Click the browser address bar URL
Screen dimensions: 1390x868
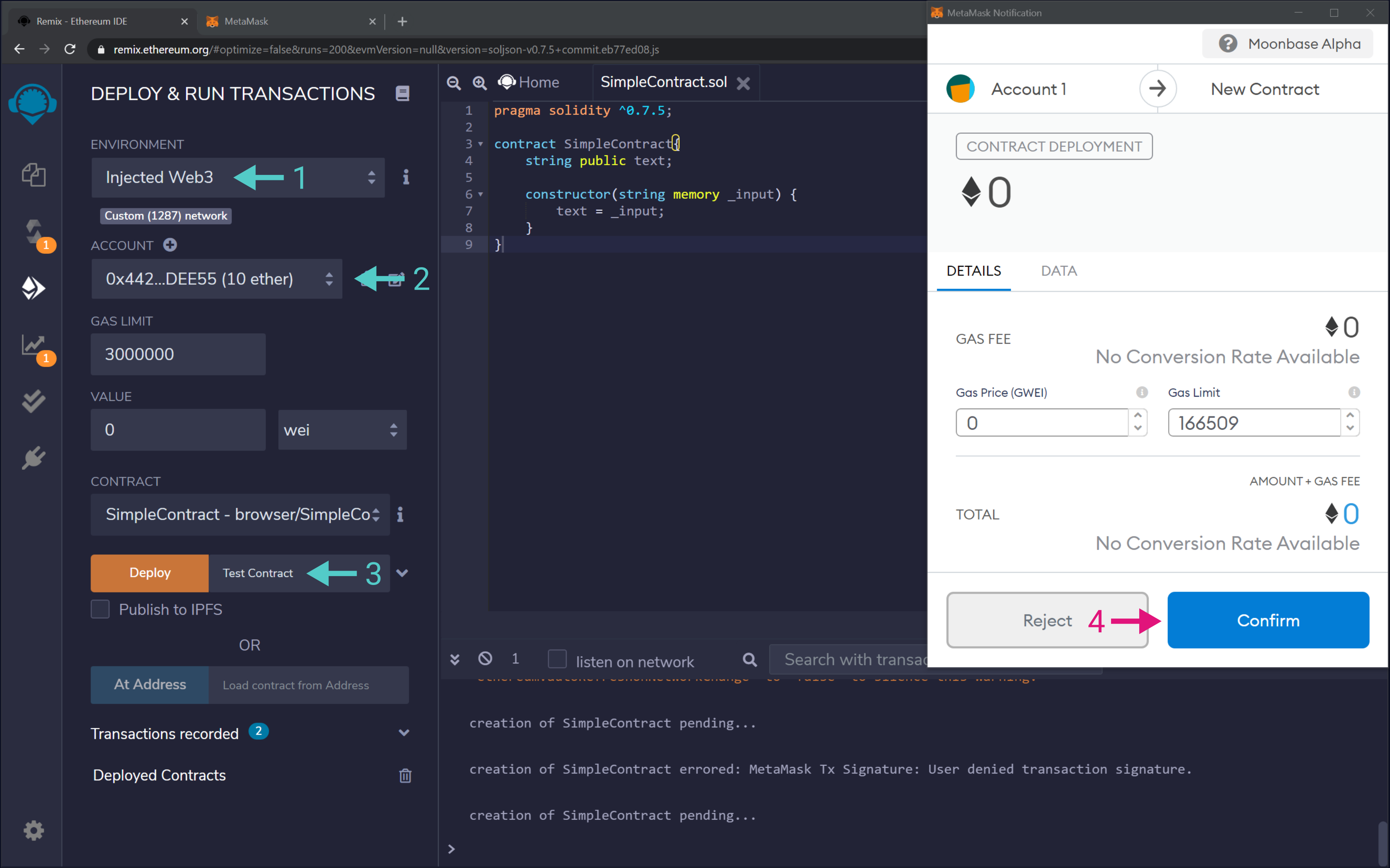386,49
